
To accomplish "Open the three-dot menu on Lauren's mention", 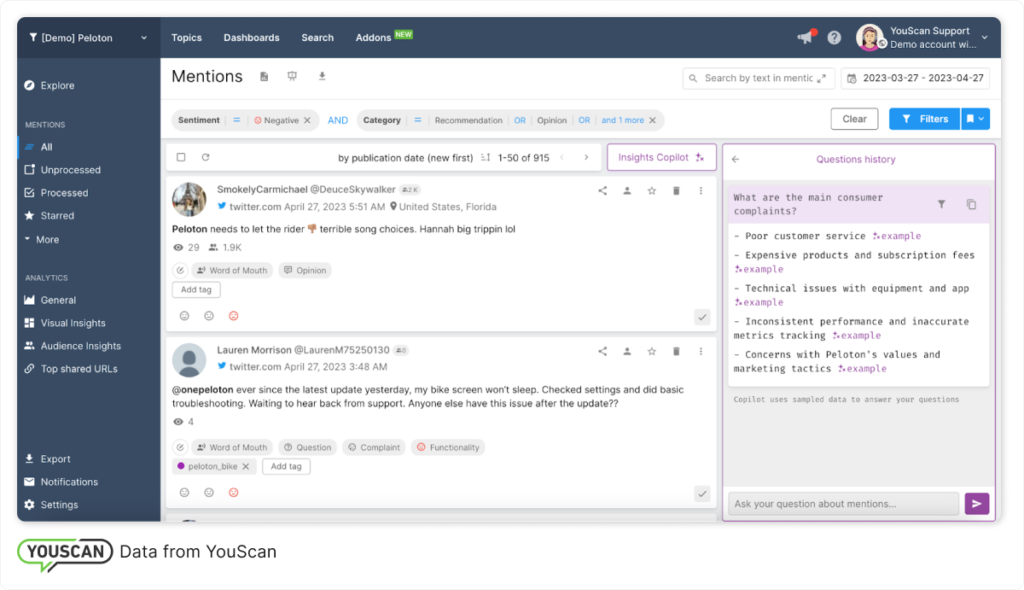I will [700, 350].
